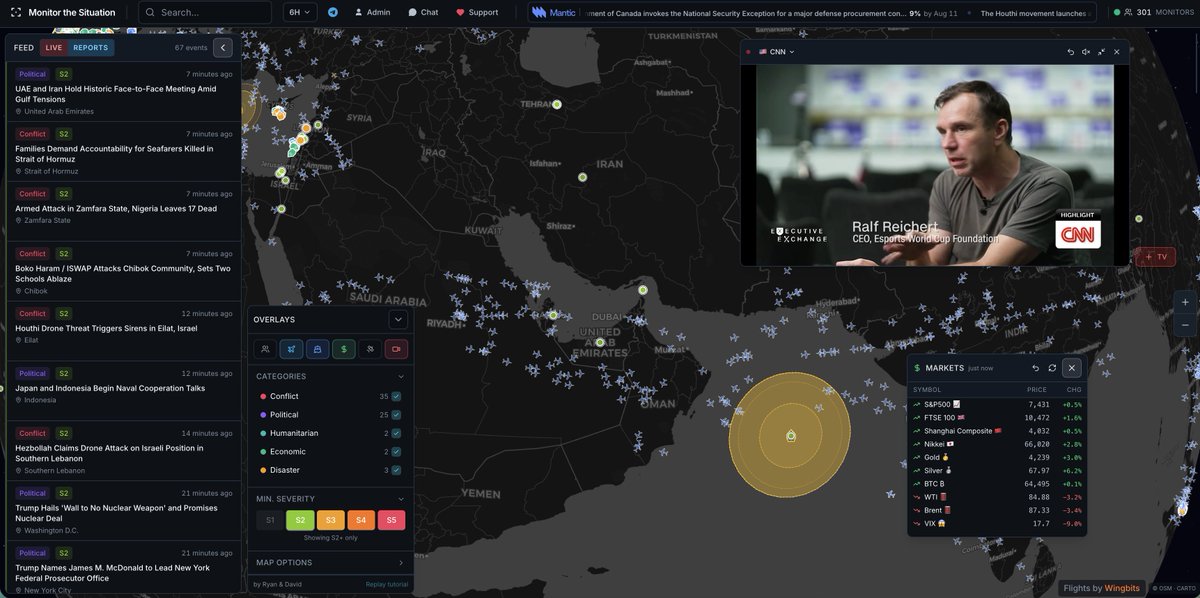Close the Markets panel

pyautogui.click(x=1071, y=368)
